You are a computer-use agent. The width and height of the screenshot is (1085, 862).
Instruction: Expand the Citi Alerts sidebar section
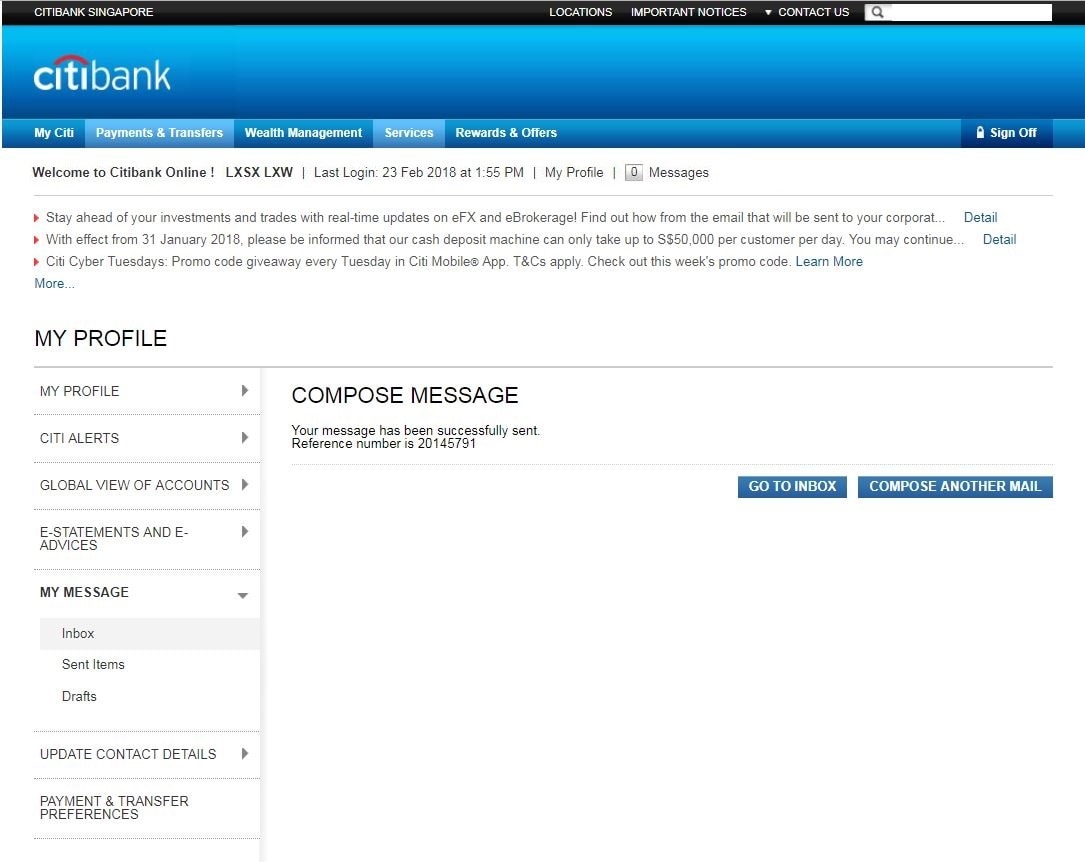point(245,438)
